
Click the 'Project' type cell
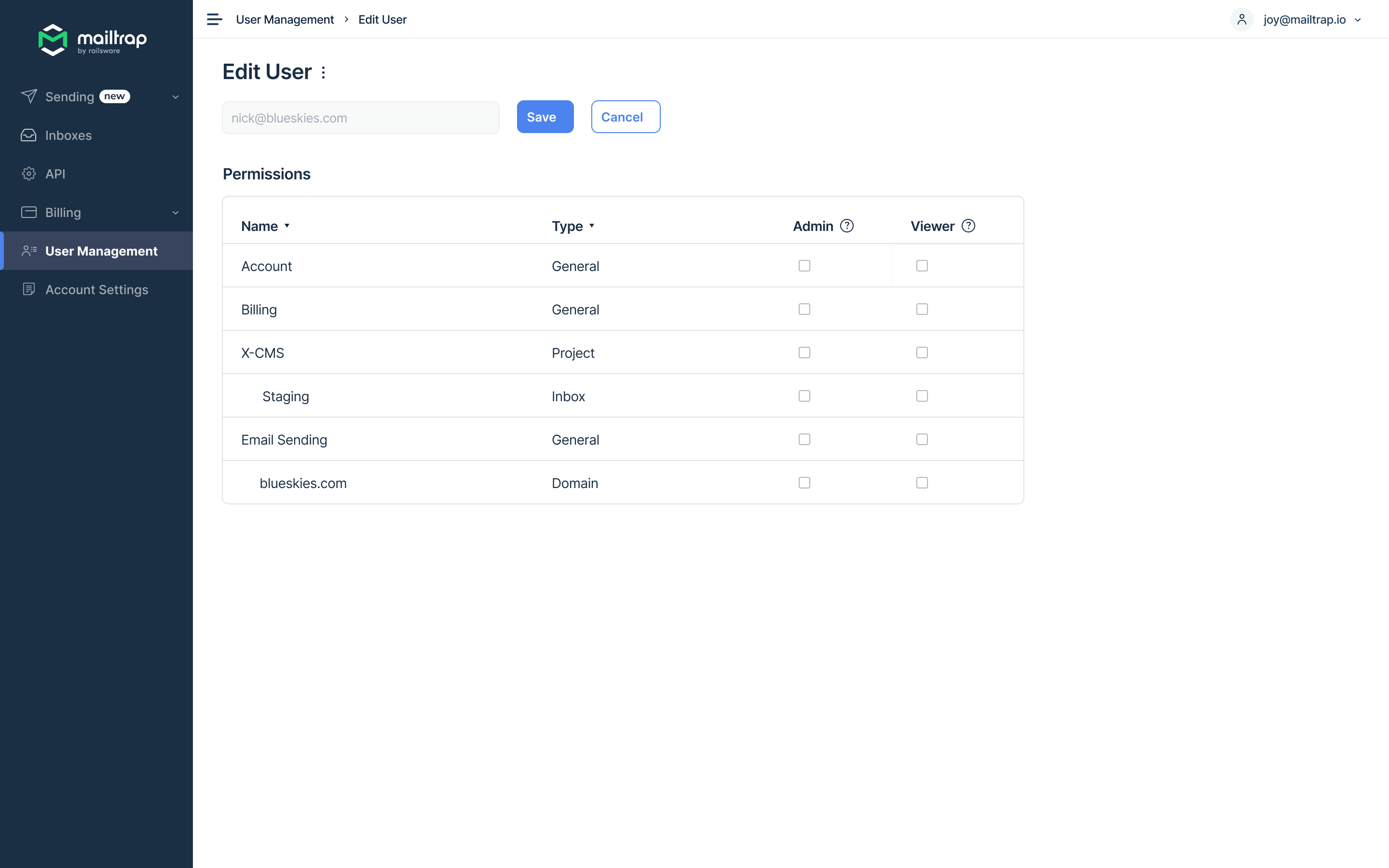pyautogui.click(x=573, y=353)
